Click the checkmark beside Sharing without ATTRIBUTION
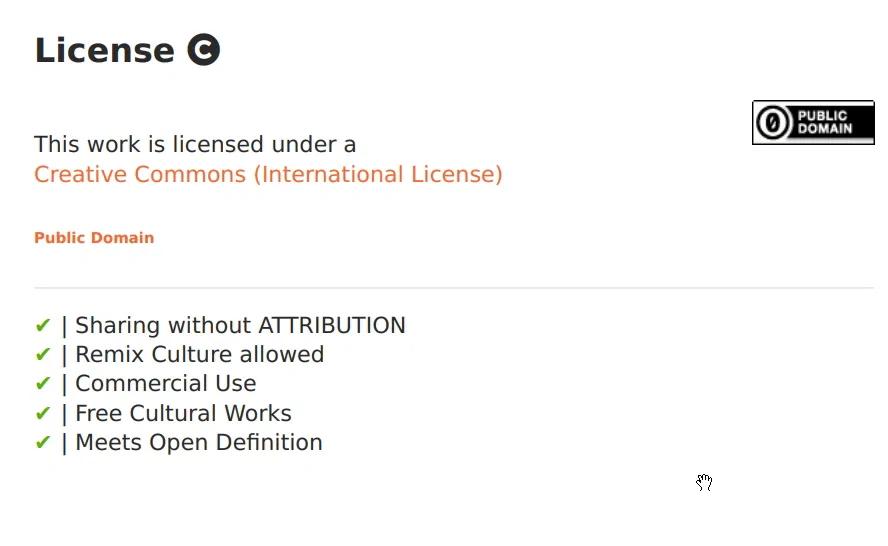 coord(42,325)
